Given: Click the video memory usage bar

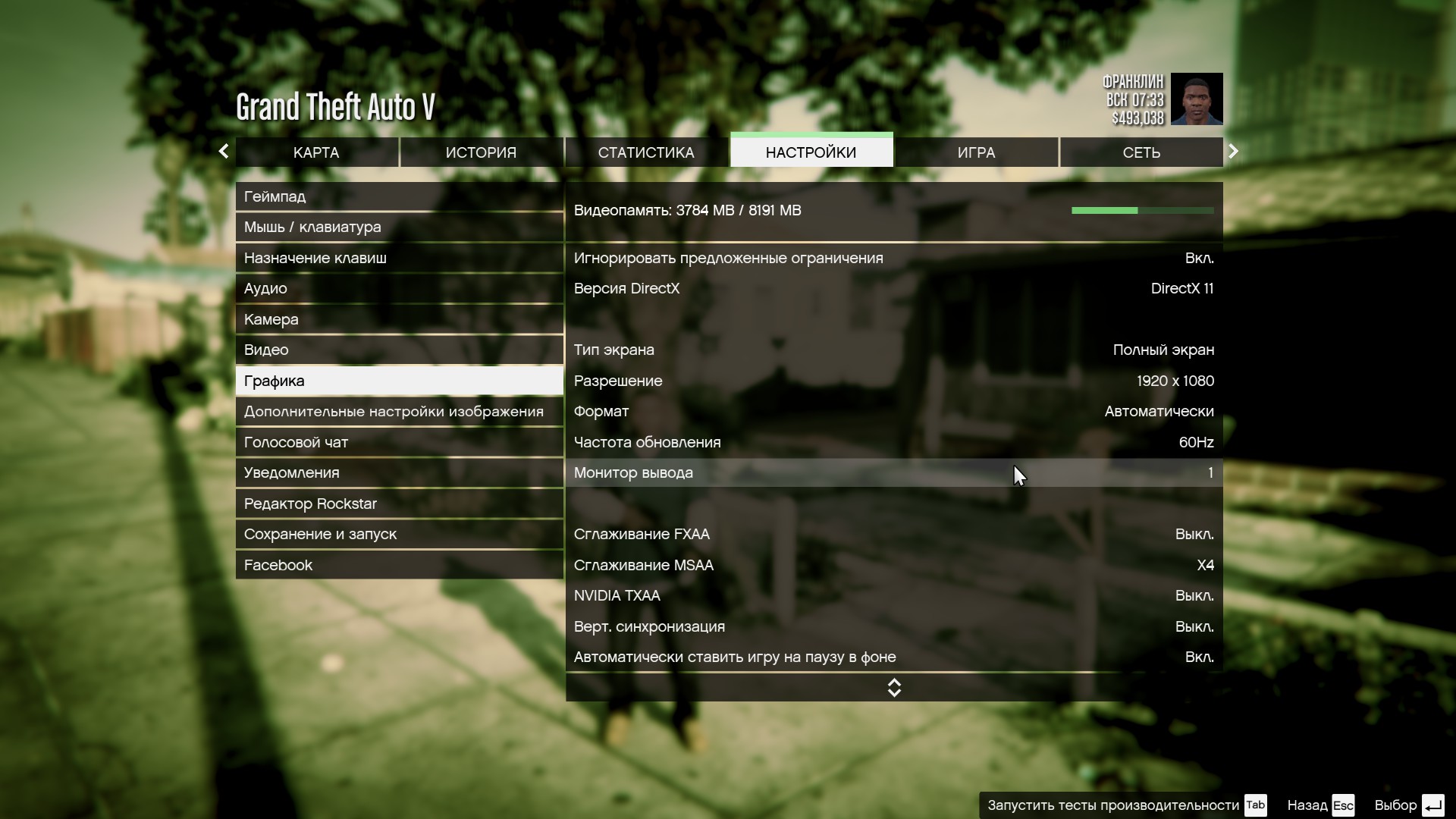Looking at the screenshot, I should (x=1142, y=210).
